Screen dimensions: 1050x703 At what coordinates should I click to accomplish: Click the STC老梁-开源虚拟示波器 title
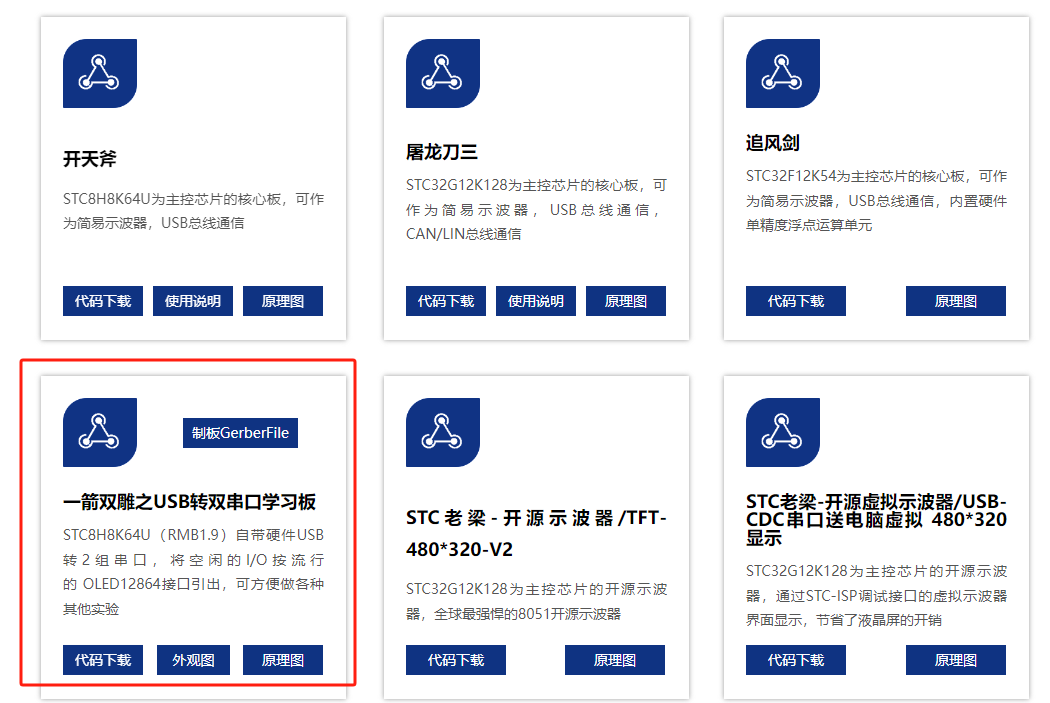(x=876, y=520)
